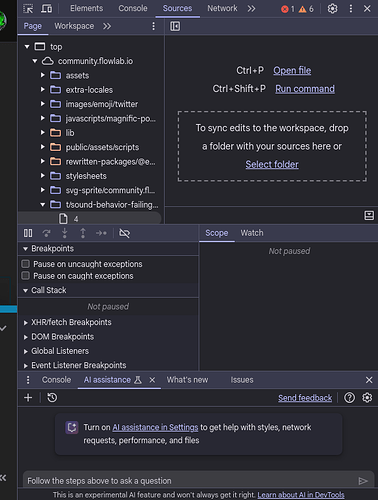Click the Send feedback link

[x=305, y=398]
